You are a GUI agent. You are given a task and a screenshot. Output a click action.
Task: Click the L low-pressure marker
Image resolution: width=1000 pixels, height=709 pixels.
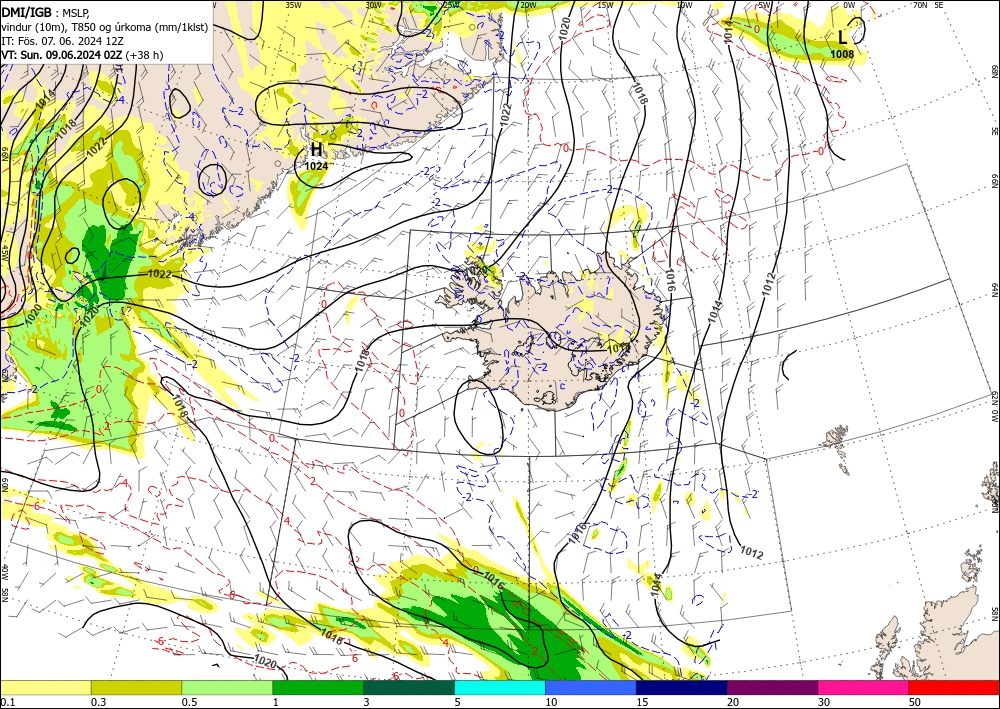842,37
